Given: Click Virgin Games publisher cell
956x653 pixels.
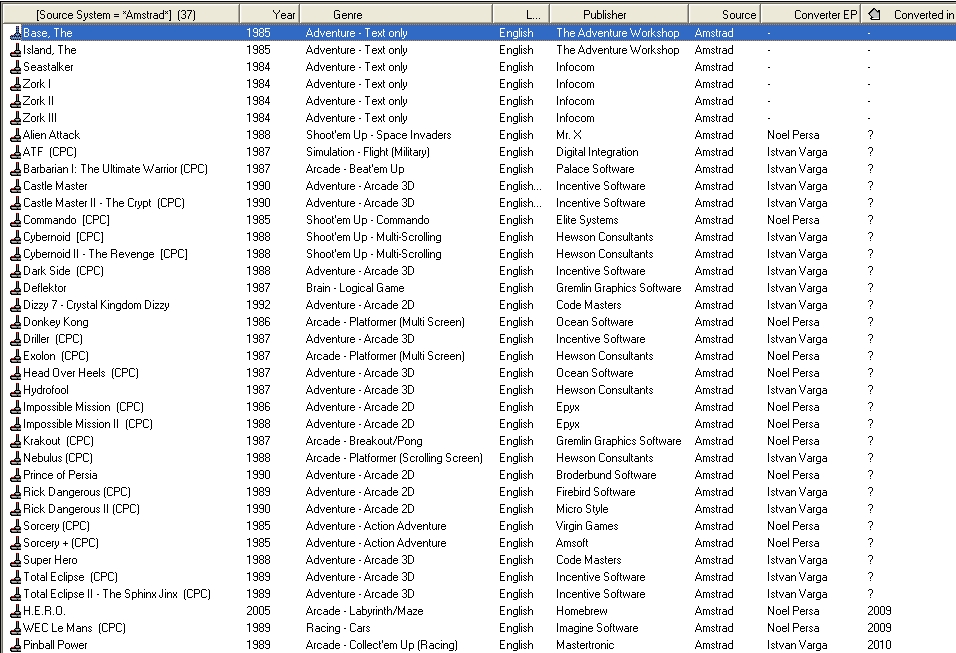Looking at the screenshot, I should 587,526.
